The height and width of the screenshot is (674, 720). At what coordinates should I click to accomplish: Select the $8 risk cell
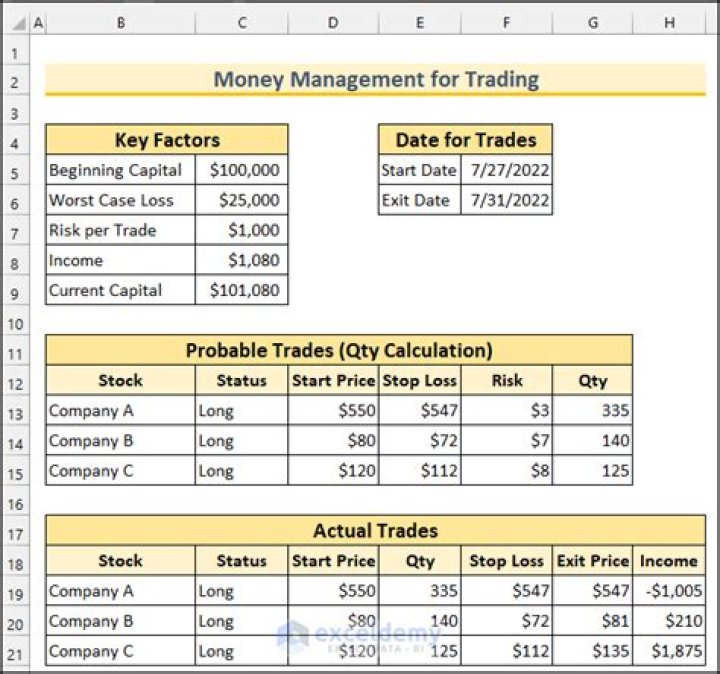[506, 470]
